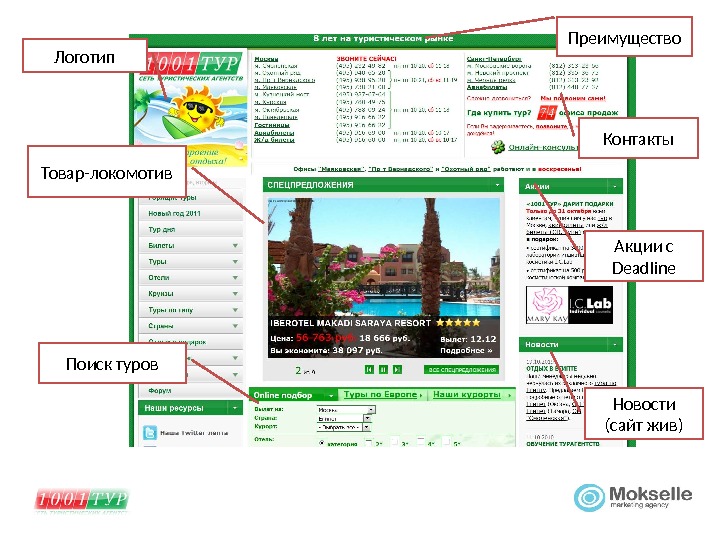Collapse the Акции panel arrow
Image resolution: width=720 pixels, height=540 pixels.
click(615, 186)
